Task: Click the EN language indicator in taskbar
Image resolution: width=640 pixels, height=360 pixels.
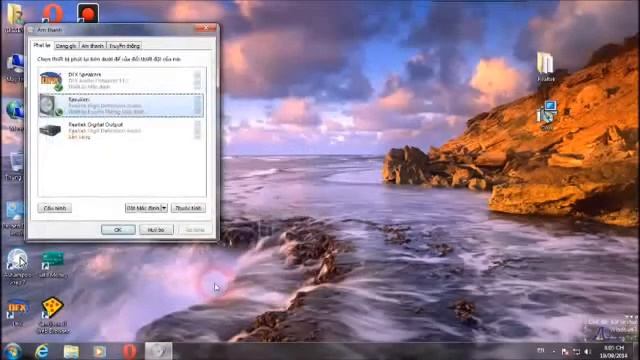Action: coord(540,351)
